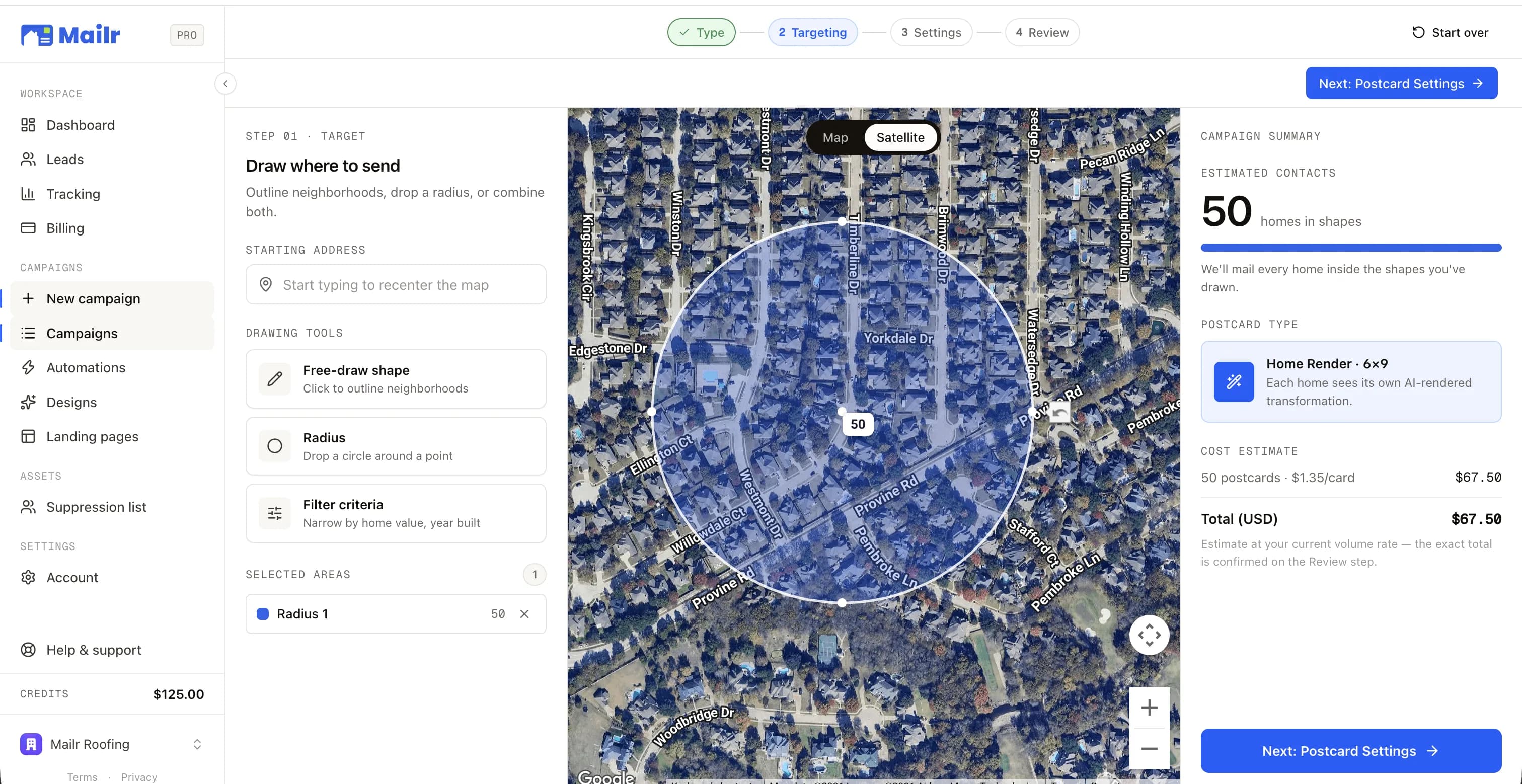Click bottom Next: Postcard Settings button
Screen dimensions: 1522x784
[1351, 750]
